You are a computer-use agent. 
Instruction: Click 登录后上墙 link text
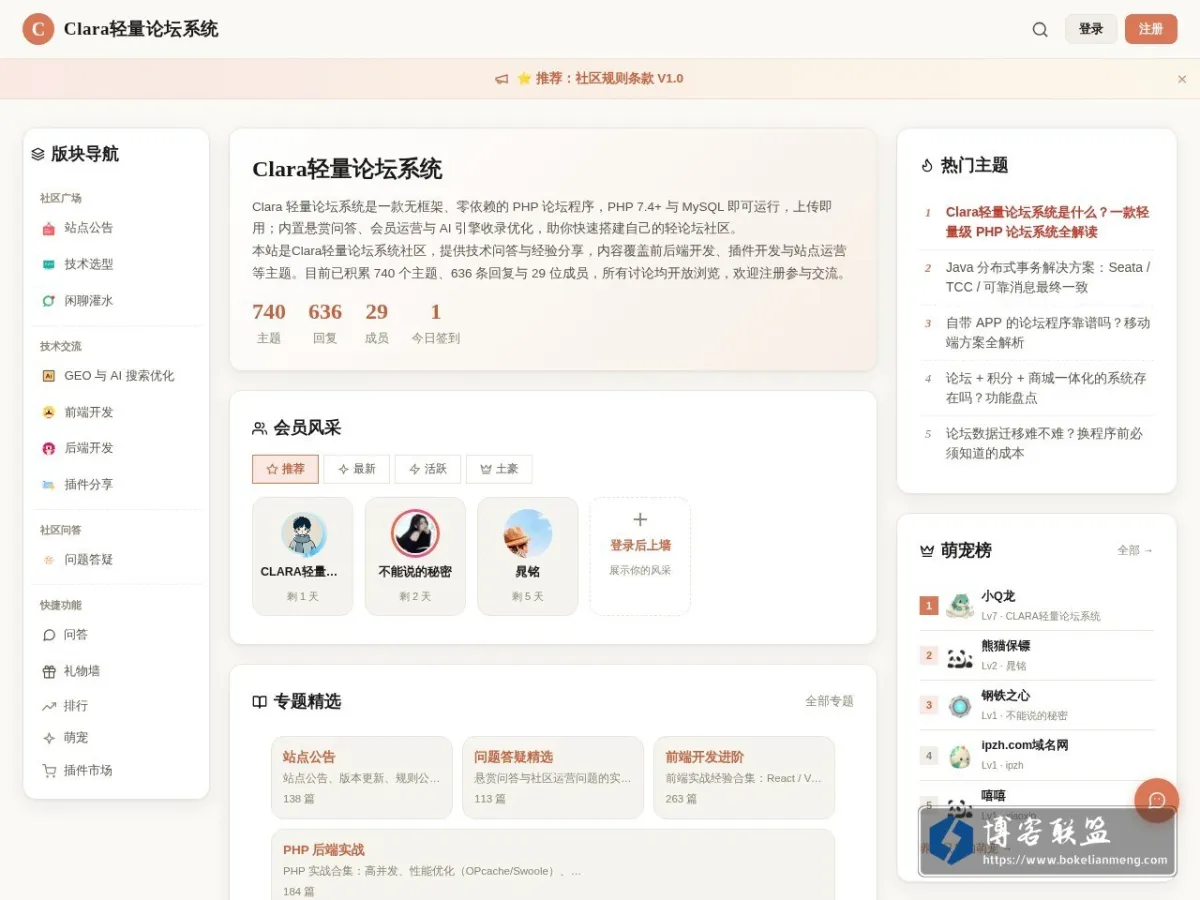pyautogui.click(x=640, y=546)
